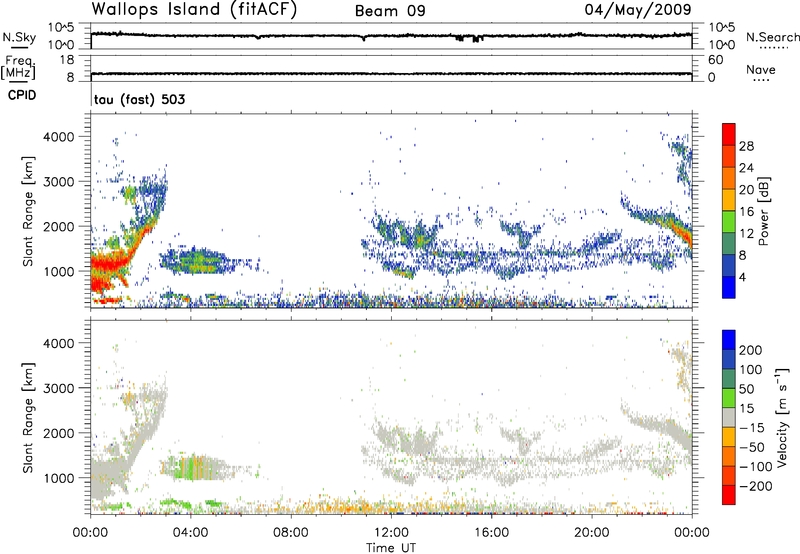
Task: Click '2000' on the velocity panel axis
Action: [59, 433]
